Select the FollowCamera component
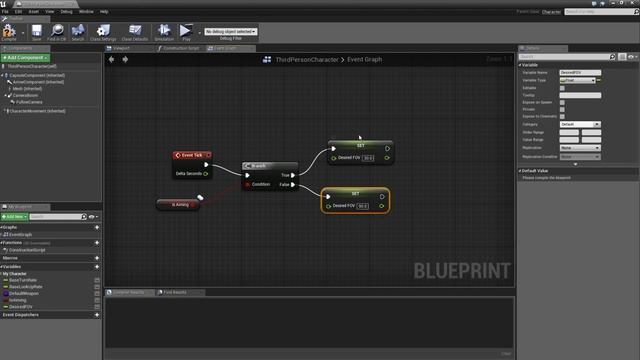Screen dimensions: 640x360 29,102
